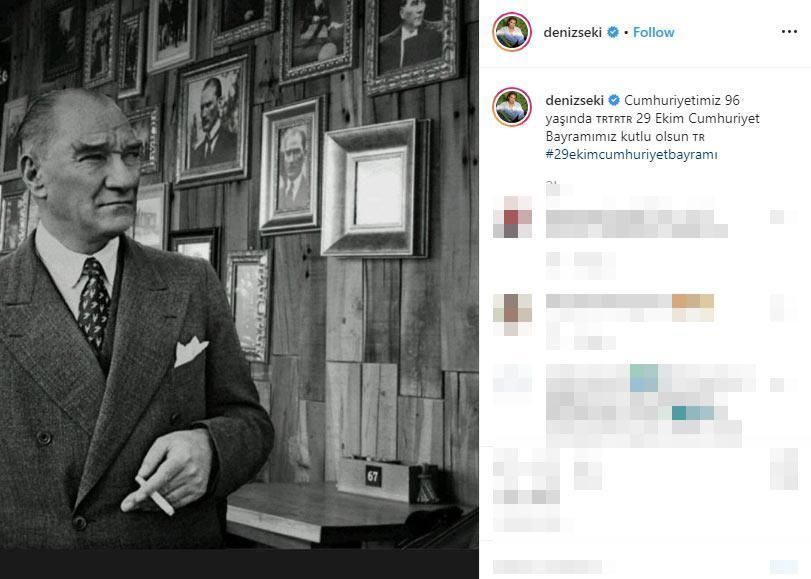Viewport: 811px width, 579px height.
Task: Follow the denizseki account
Action: (653, 32)
